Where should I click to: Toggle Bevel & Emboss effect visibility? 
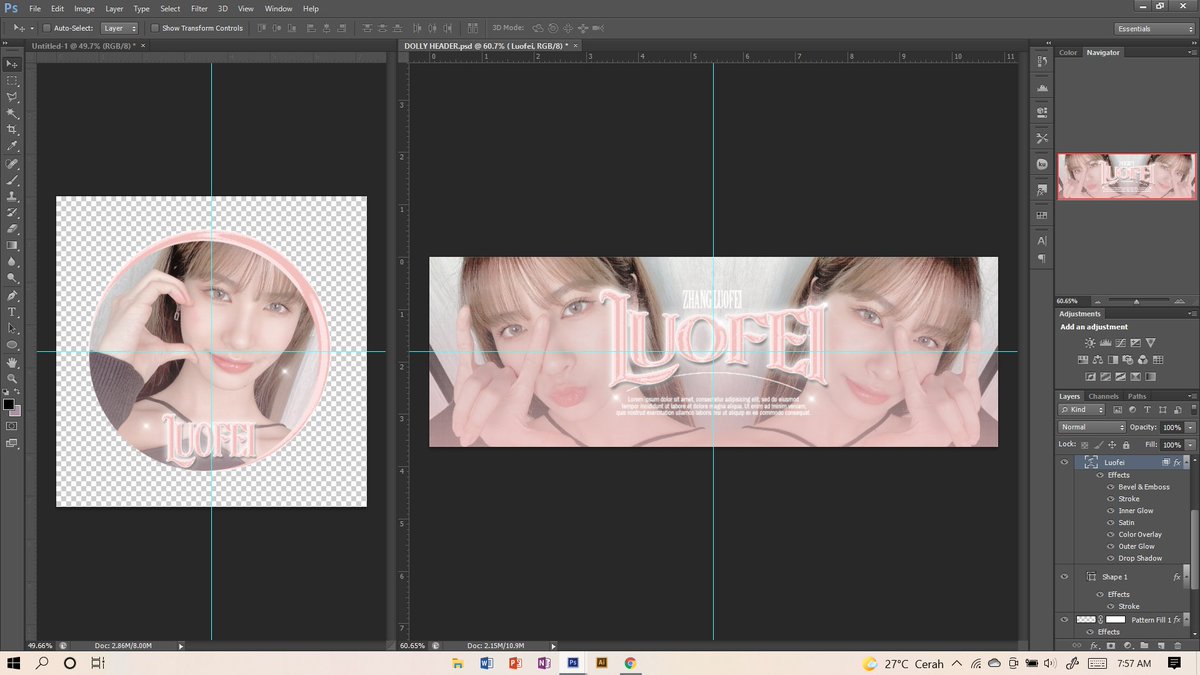[x=1110, y=487]
